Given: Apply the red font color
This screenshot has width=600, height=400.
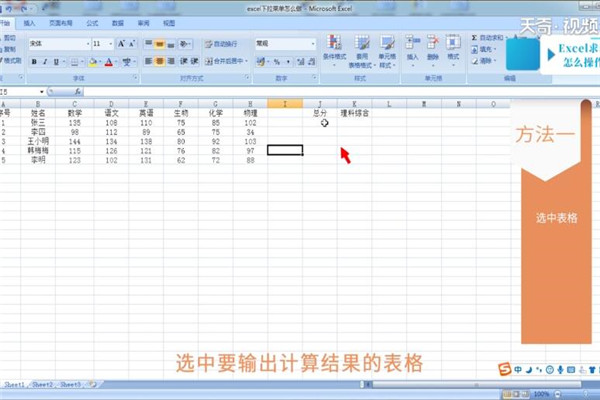Looking at the screenshot, I should [109, 62].
